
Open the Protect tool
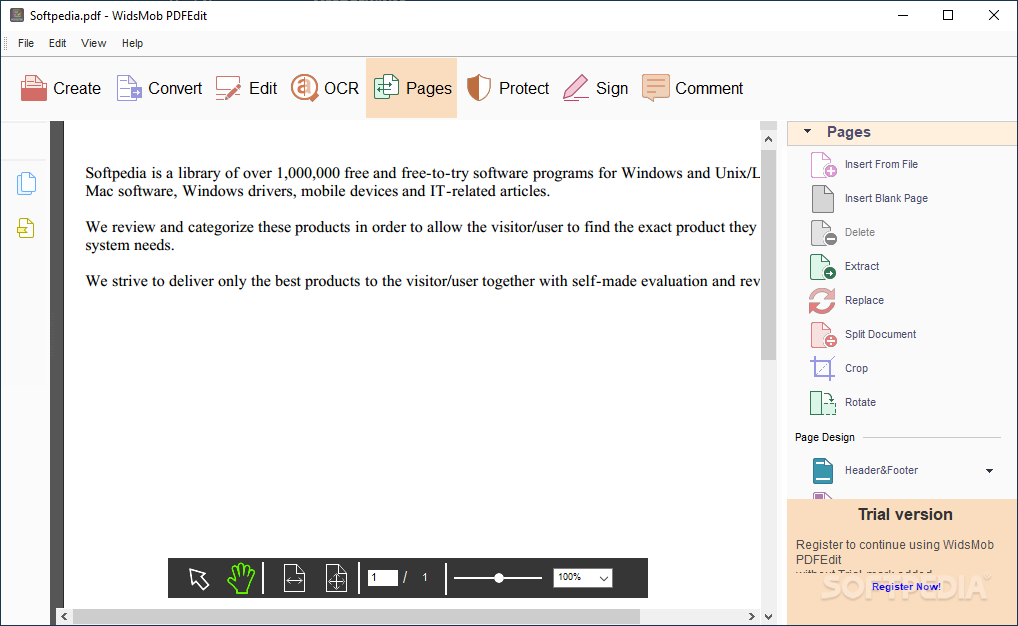coord(508,88)
